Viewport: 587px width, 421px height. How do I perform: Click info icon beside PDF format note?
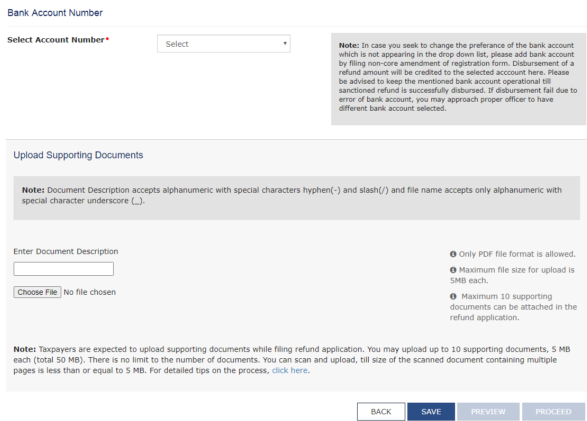(x=453, y=254)
